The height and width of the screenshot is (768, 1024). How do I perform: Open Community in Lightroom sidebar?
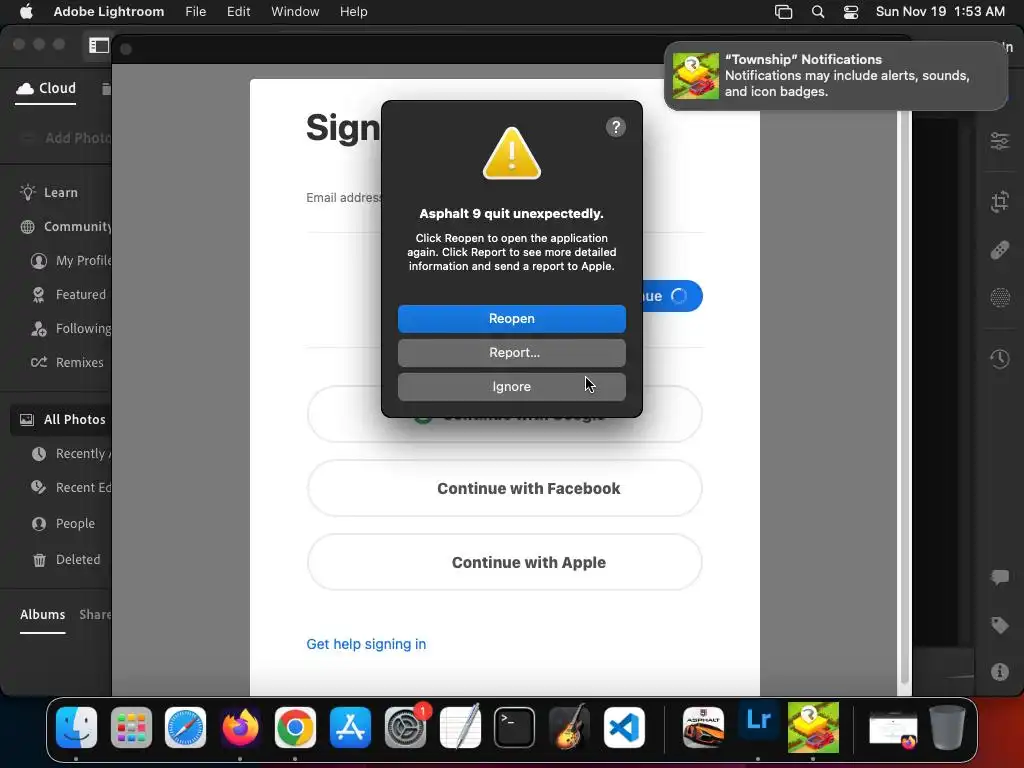pos(65,227)
